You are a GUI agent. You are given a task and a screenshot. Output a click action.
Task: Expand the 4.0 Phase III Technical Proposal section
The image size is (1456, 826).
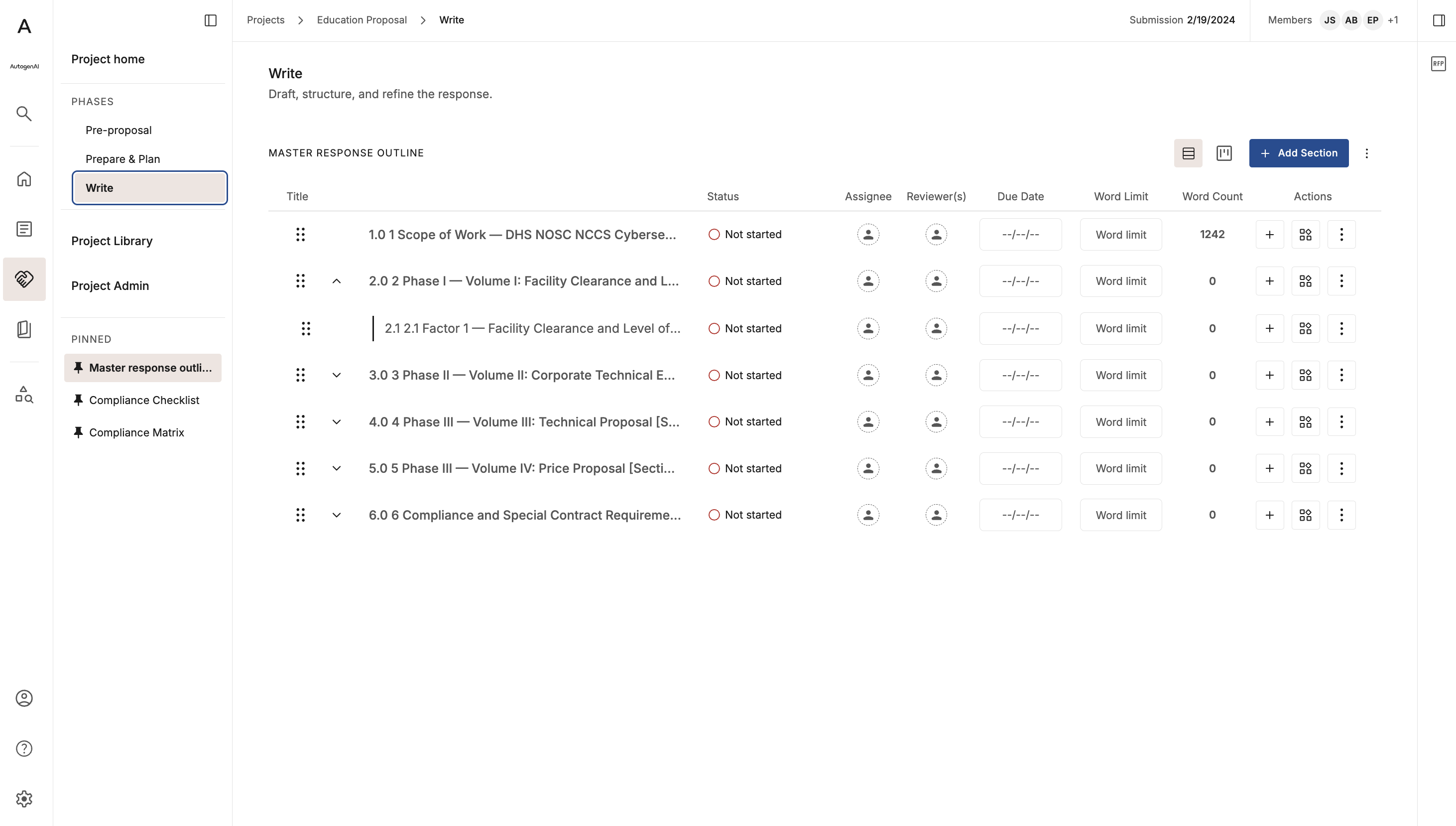click(x=337, y=422)
